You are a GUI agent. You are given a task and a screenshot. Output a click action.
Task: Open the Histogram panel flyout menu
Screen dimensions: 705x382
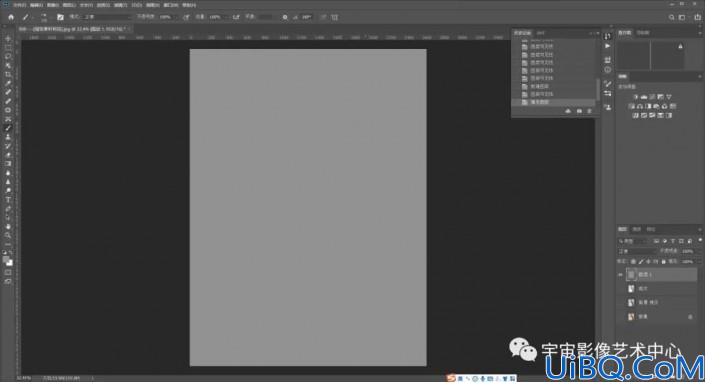click(700, 33)
